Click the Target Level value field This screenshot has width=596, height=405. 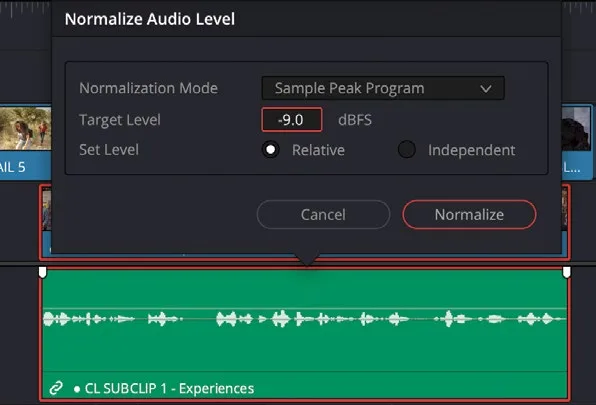[292, 120]
